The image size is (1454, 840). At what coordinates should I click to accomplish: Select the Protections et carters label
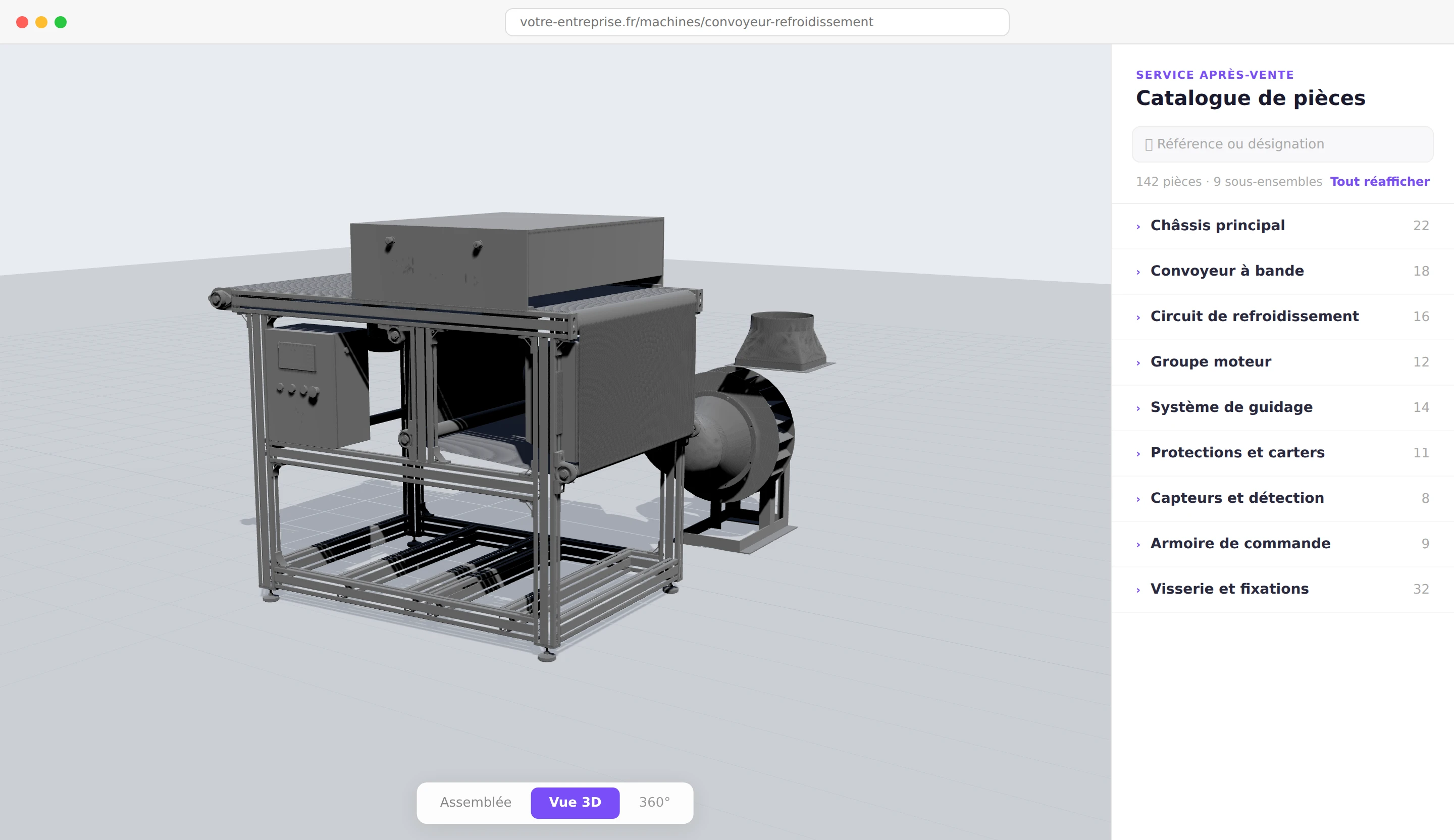click(x=1237, y=452)
